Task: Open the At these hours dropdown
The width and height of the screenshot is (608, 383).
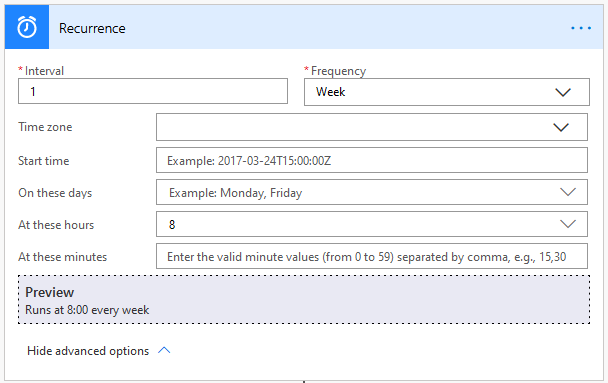Action: tap(372, 224)
